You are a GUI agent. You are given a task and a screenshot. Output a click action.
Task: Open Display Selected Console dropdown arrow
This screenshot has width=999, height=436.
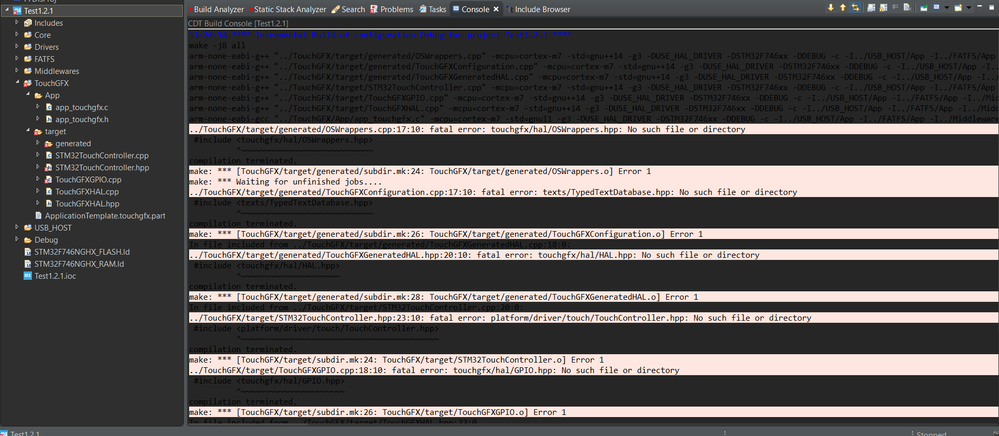pos(947,8)
